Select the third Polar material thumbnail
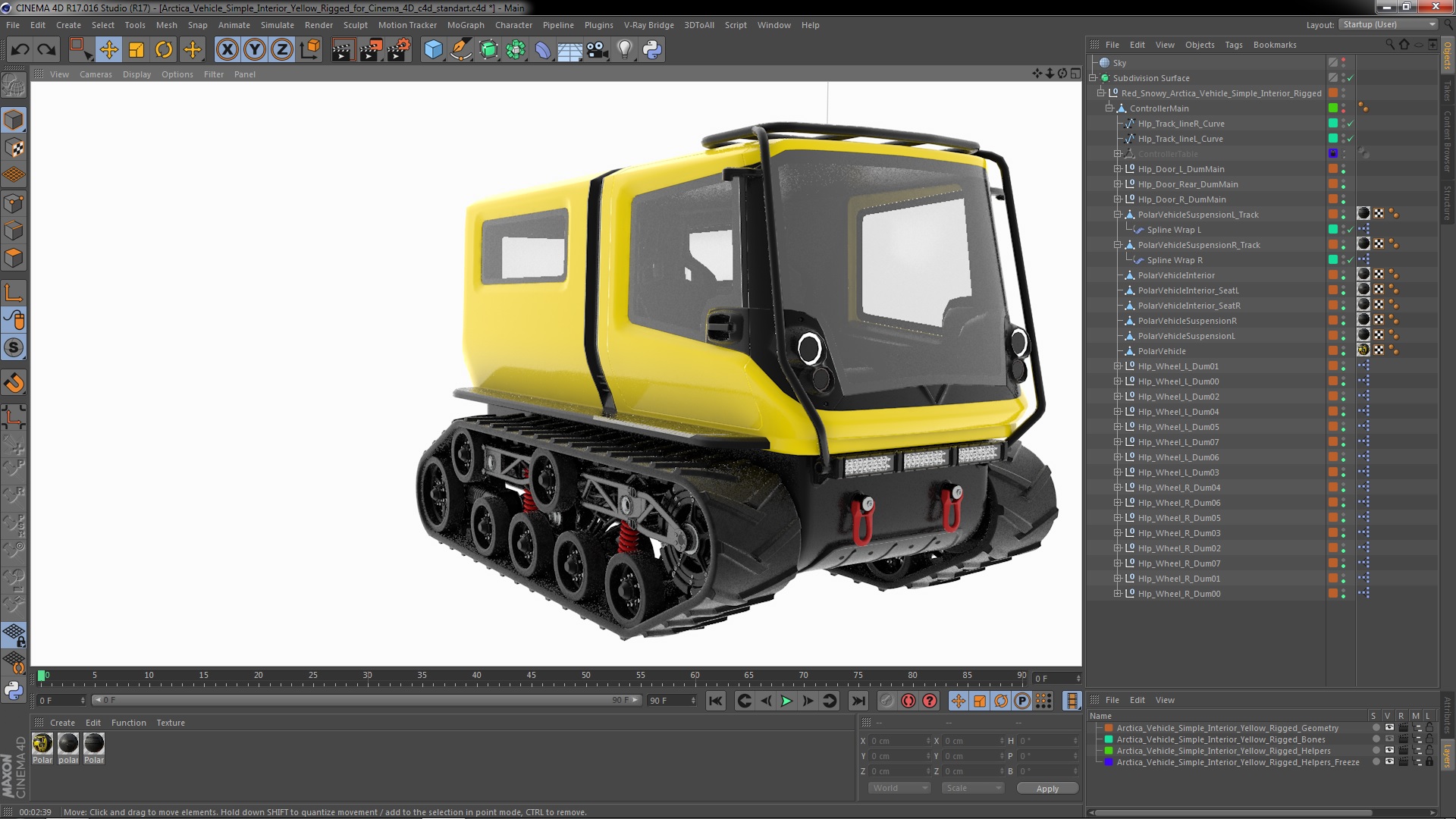The height and width of the screenshot is (819, 1456). tap(94, 743)
